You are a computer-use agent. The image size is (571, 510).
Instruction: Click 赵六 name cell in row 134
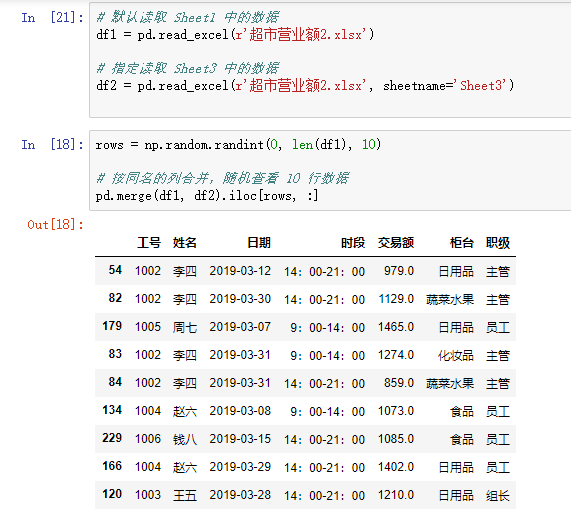pyautogui.click(x=185, y=411)
